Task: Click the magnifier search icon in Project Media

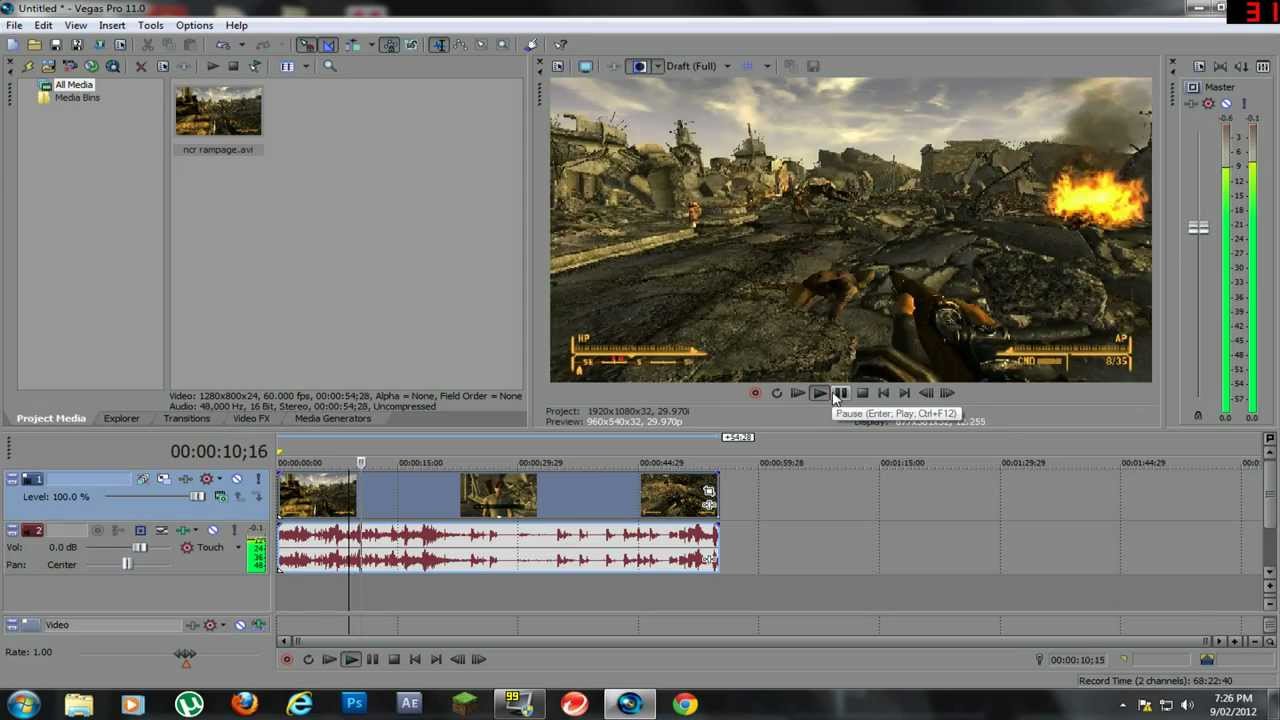Action: (x=329, y=66)
